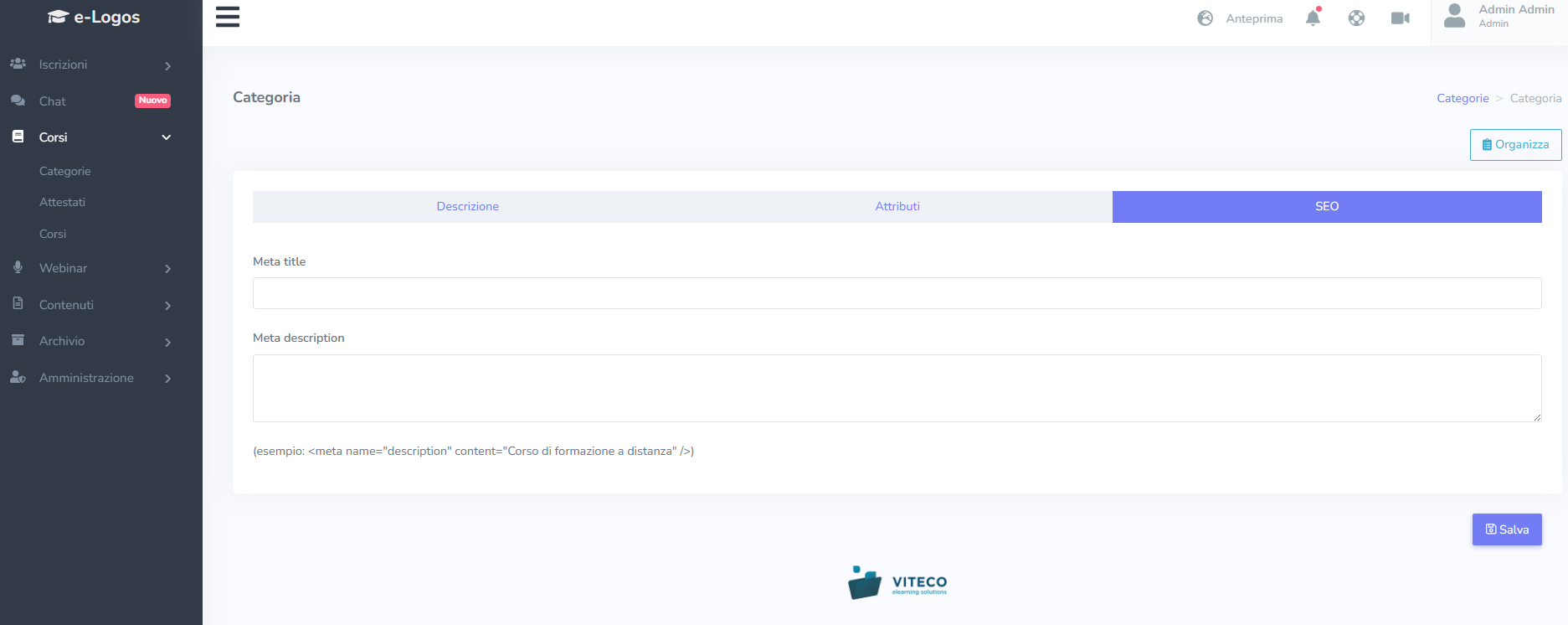Switch to the Descrizione tab
Image resolution: width=1568 pixels, height=625 pixels.
point(467,207)
